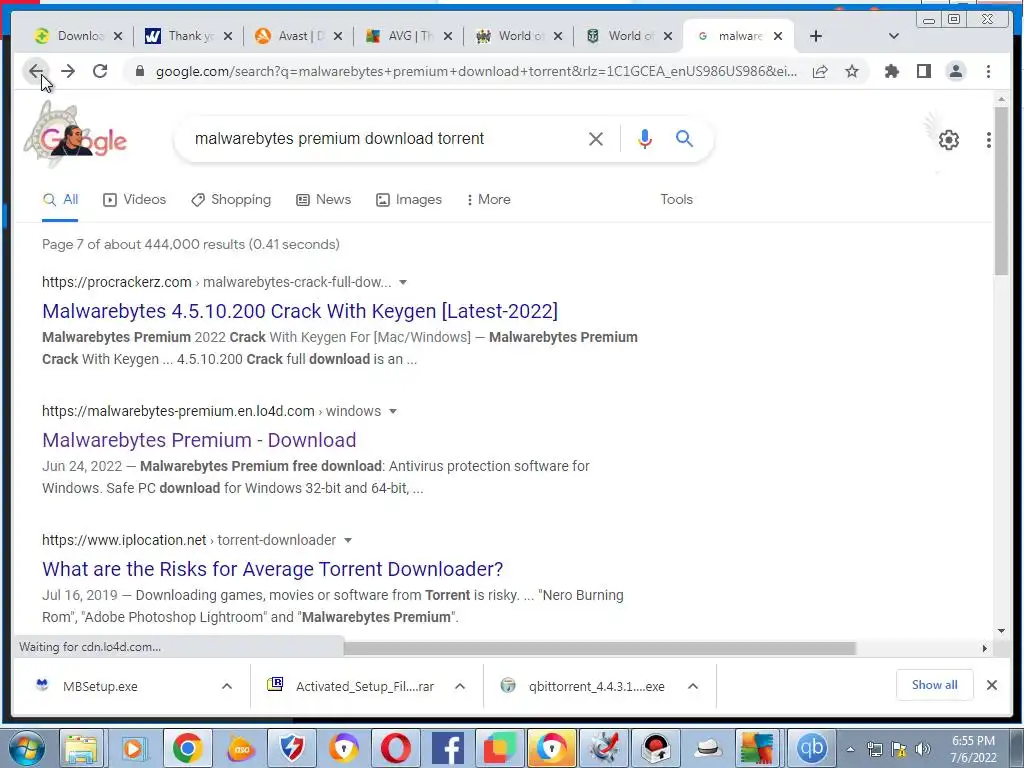The height and width of the screenshot is (768, 1024).
Task: Open qbittorrent exe download options arrow
Action: [x=693, y=686]
